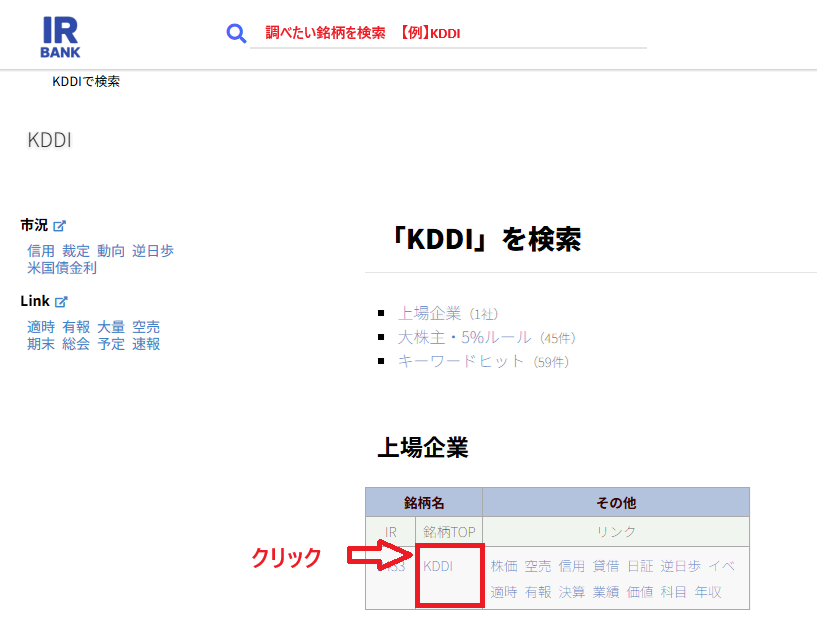The height and width of the screenshot is (642, 820).
Task: Open the 貸借 link in table
Action: click(606, 566)
